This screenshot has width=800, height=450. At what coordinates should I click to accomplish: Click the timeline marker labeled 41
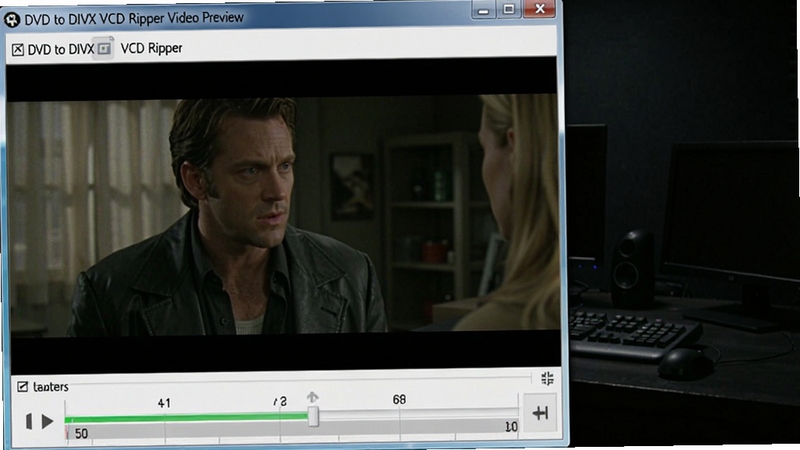pos(164,403)
